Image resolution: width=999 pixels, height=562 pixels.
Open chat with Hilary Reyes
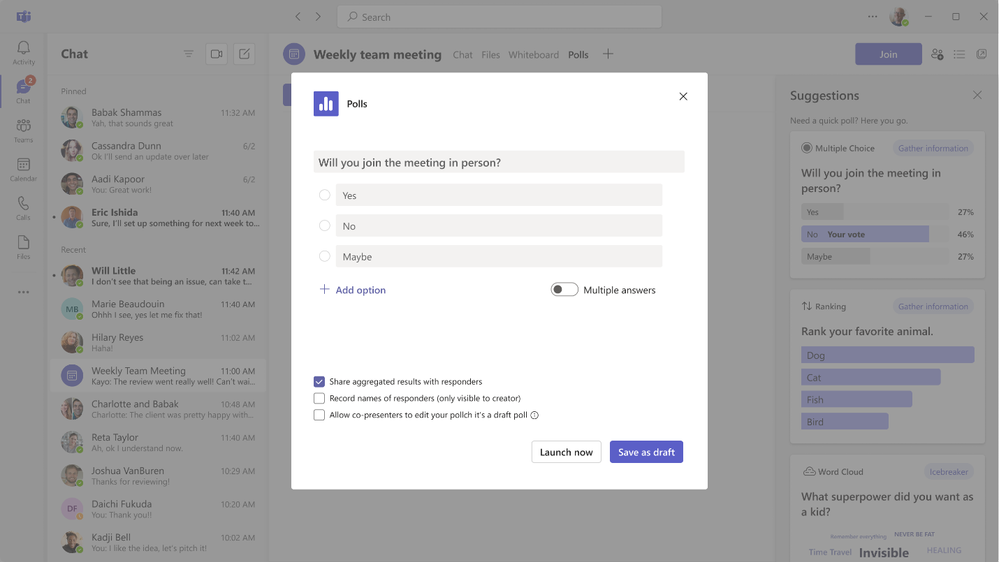click(158, 342)
